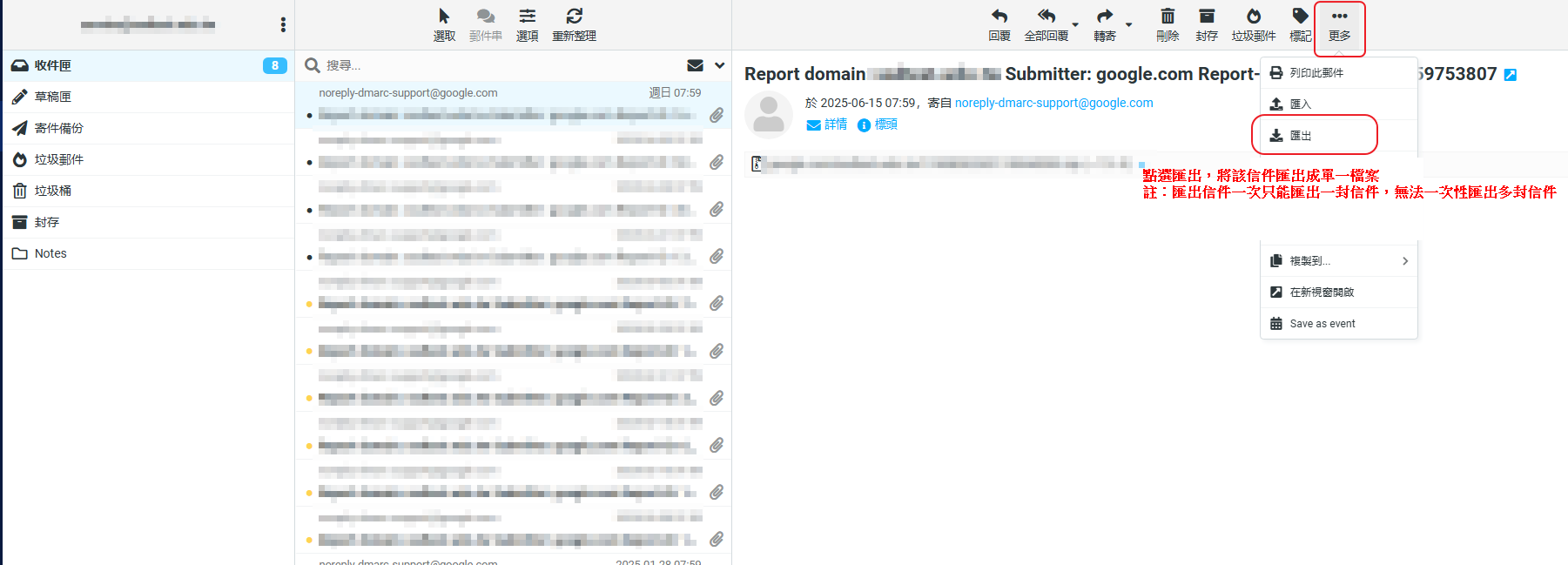Click the sender address noreply-dmarc-support@google.com link

point(1053,103)
